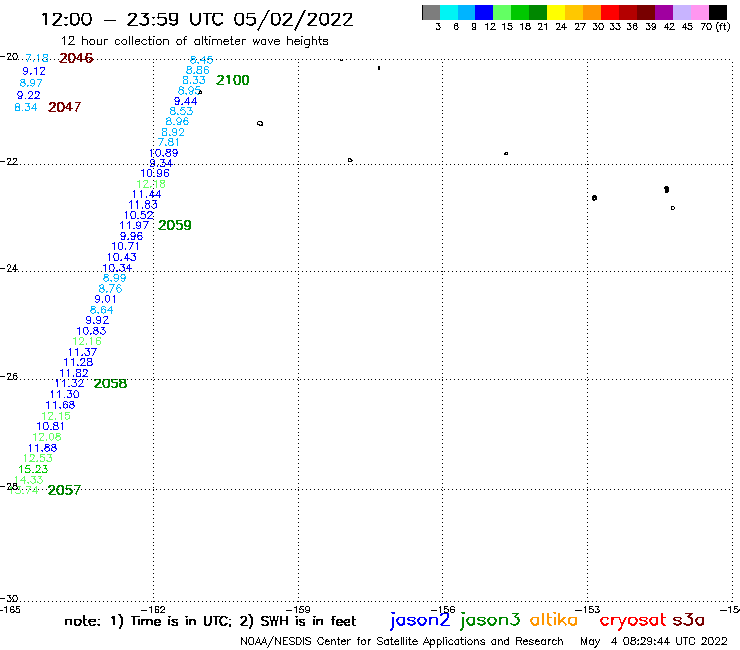Click the 14.33 wave height value
This screenshot has height=650, width=740.
(29, 480)
